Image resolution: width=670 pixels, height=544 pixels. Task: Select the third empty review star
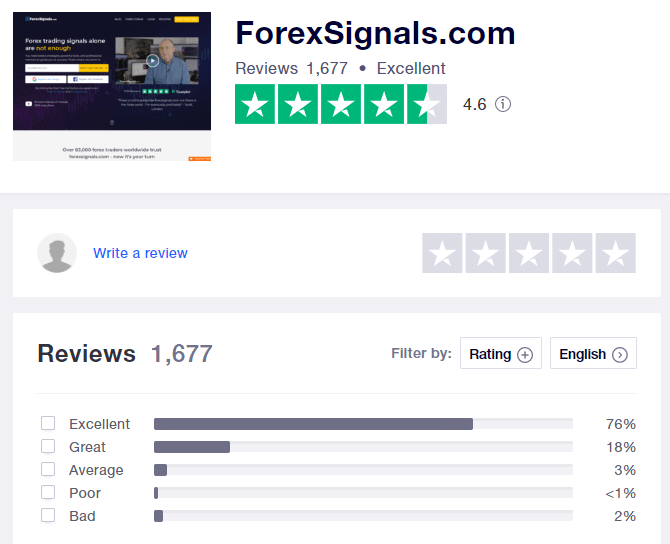pyautogui.click(x=529, y=253)
